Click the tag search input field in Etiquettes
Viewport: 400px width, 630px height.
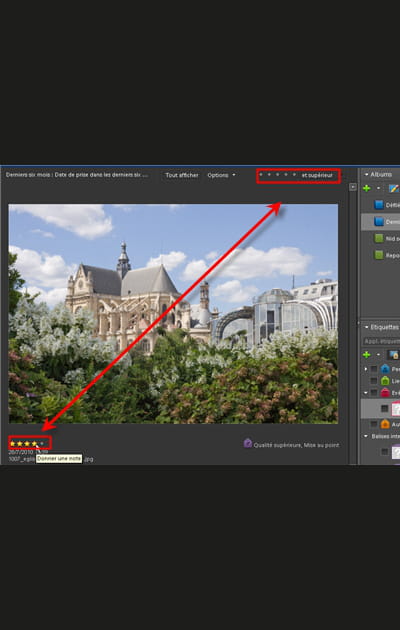pyautogui.click(x=381, y=341)
